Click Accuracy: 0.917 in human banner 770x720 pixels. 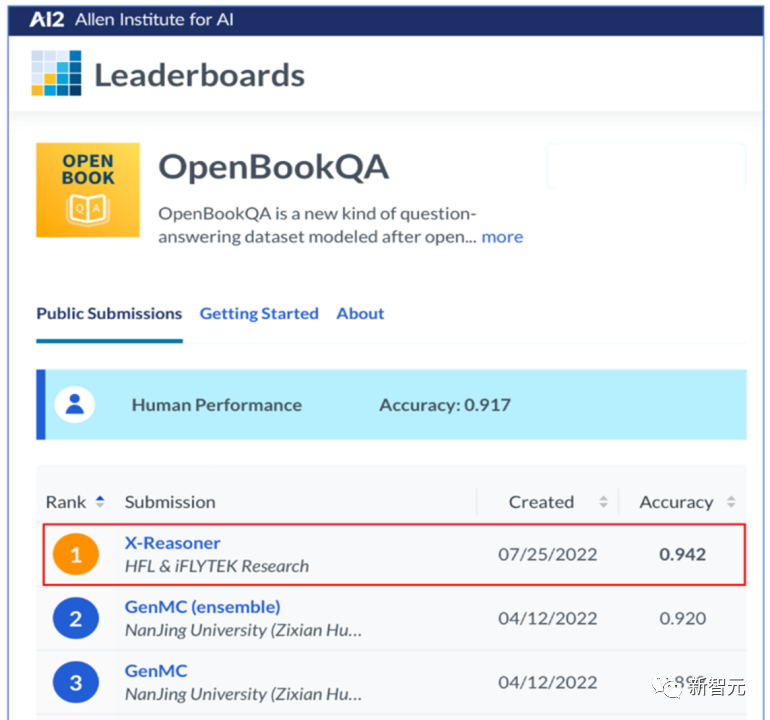click(x=445, y=405)
